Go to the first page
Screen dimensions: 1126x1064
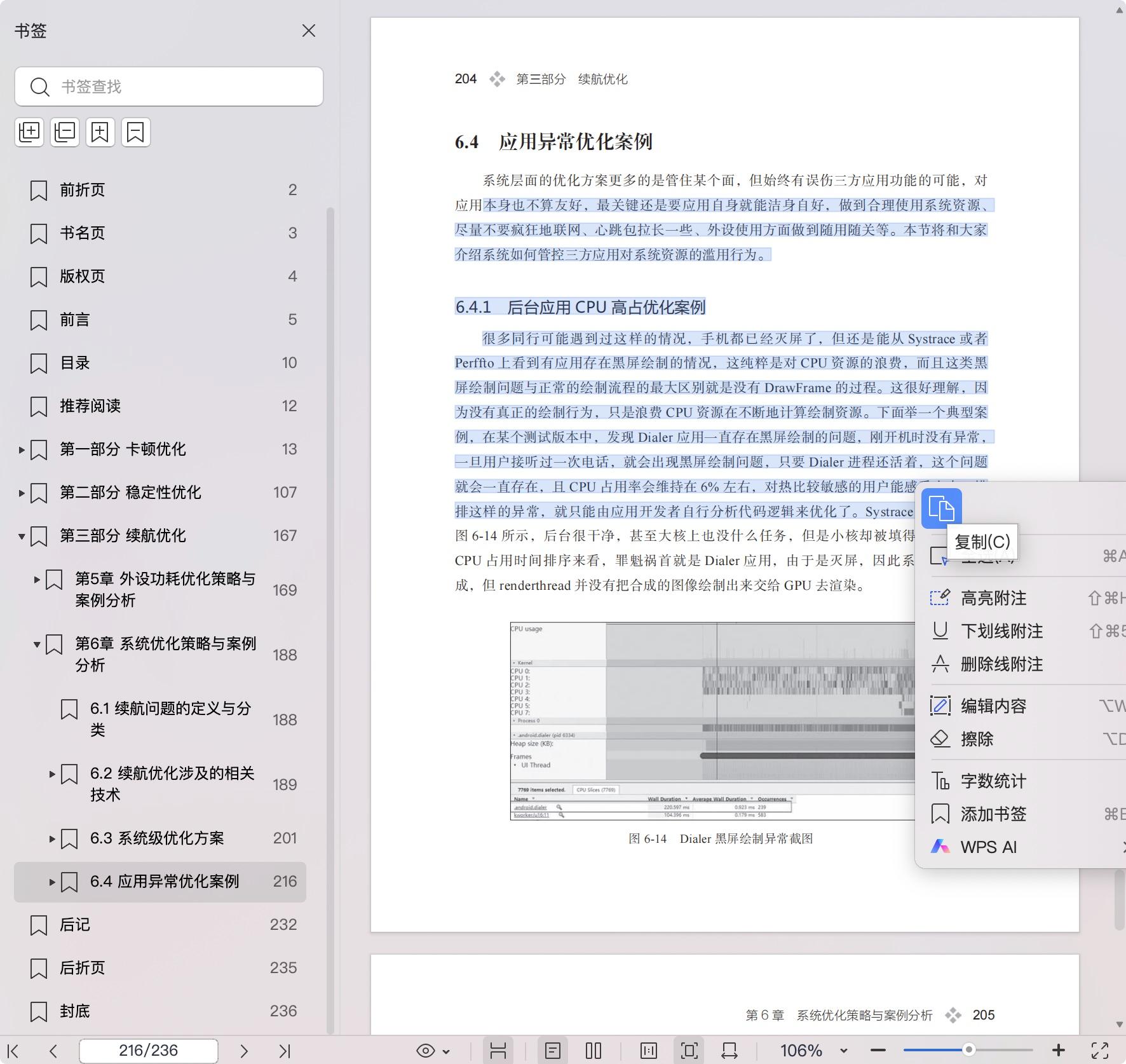click(13, 1051)
